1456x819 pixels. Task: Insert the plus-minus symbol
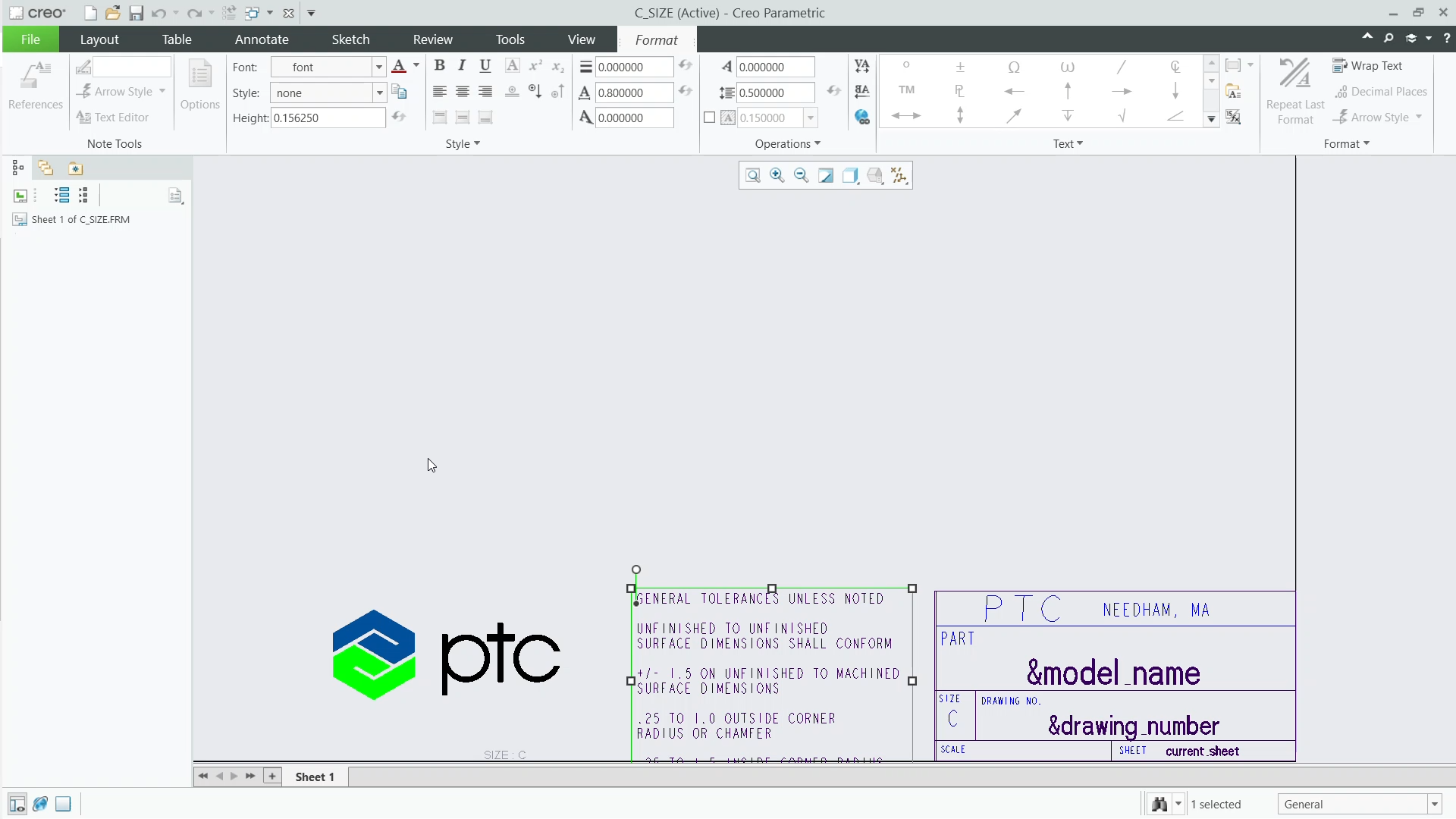[960, 67]
